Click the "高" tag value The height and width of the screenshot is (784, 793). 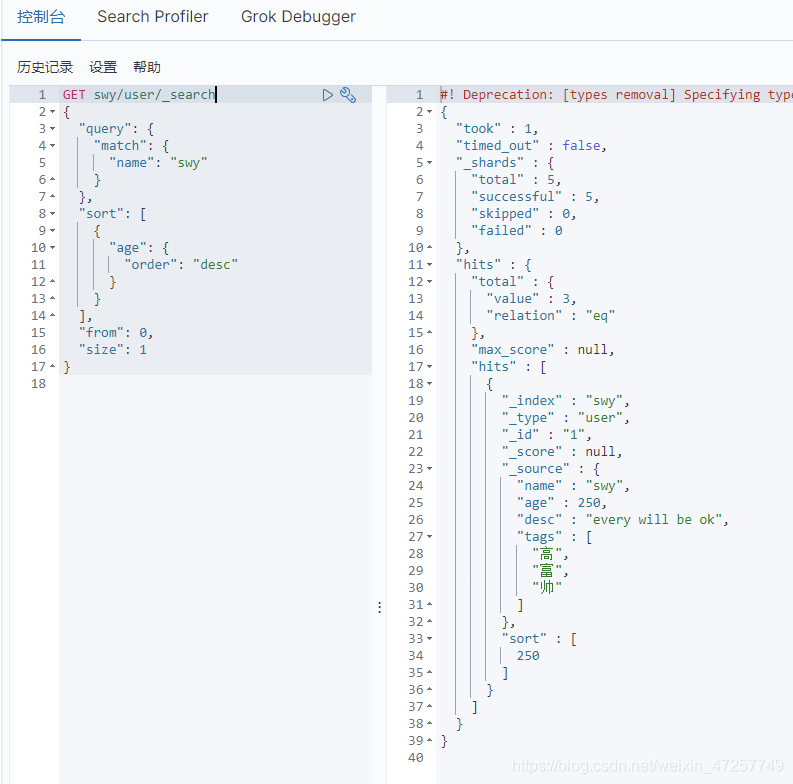(547, 554)
